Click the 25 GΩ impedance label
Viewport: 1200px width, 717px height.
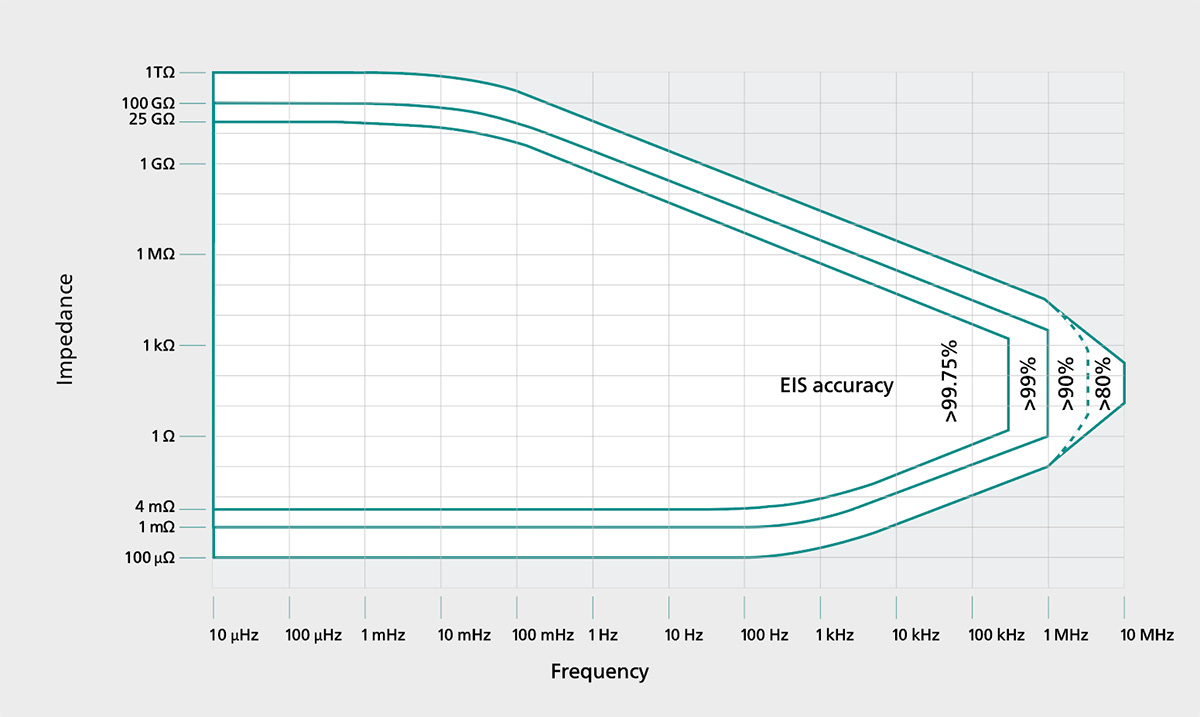click(x=151, y=120)
